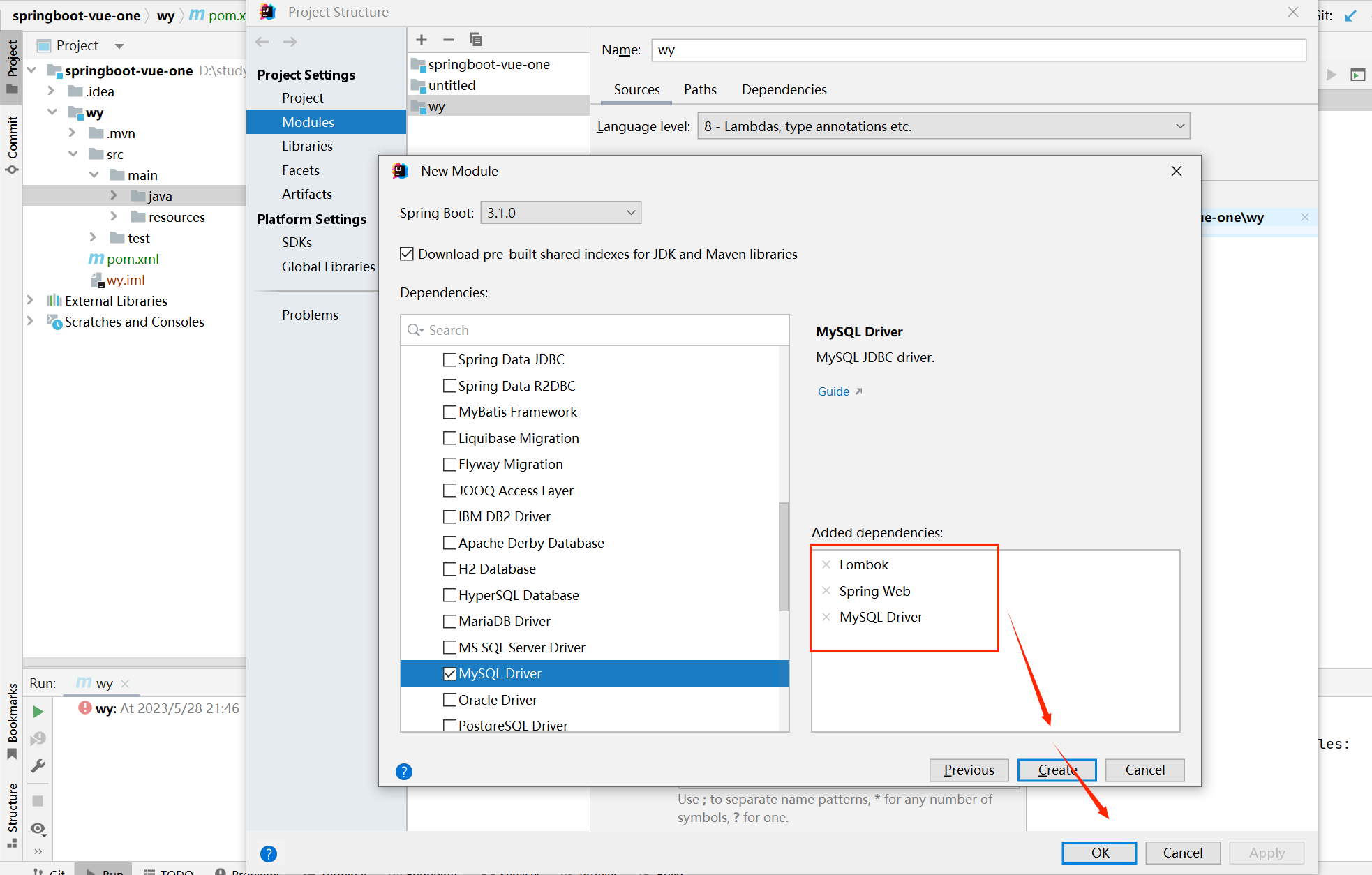Uncheck the MySQL Driver dependency

(x=450, y=674)
